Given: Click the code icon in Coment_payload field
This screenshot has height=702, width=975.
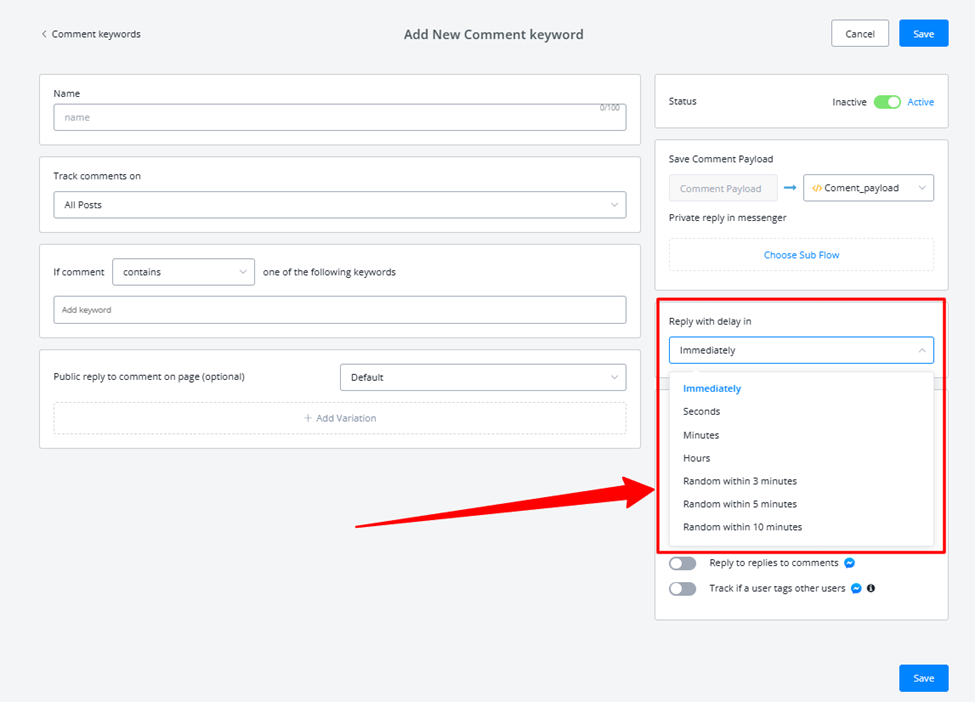Looking at the screenshot, I should 817,188.
